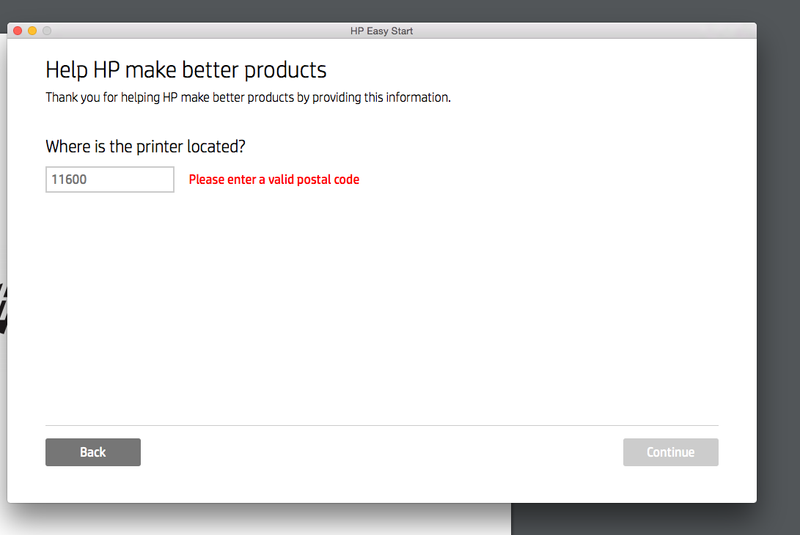Viewport: 800px width, 535px height.
Task: Click the dark strip above the title bar
Action: (400, 10)
